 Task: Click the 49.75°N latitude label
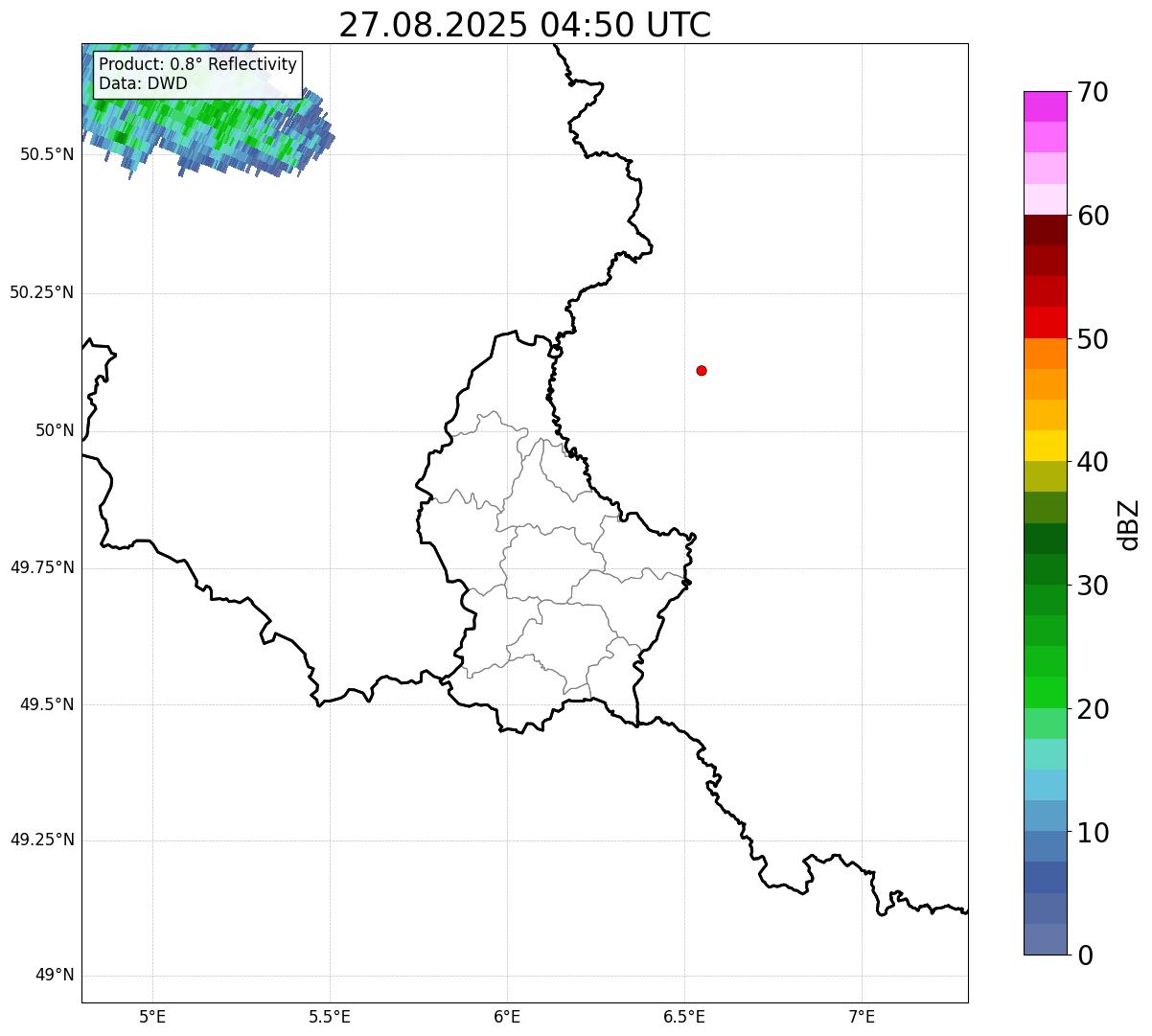tap(42, 567)
